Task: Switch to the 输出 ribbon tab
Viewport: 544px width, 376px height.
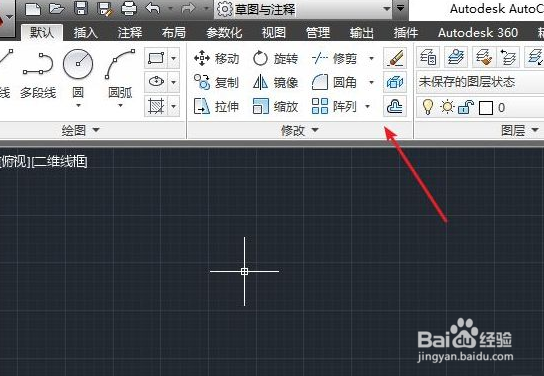Action: [x=362, y=33]
